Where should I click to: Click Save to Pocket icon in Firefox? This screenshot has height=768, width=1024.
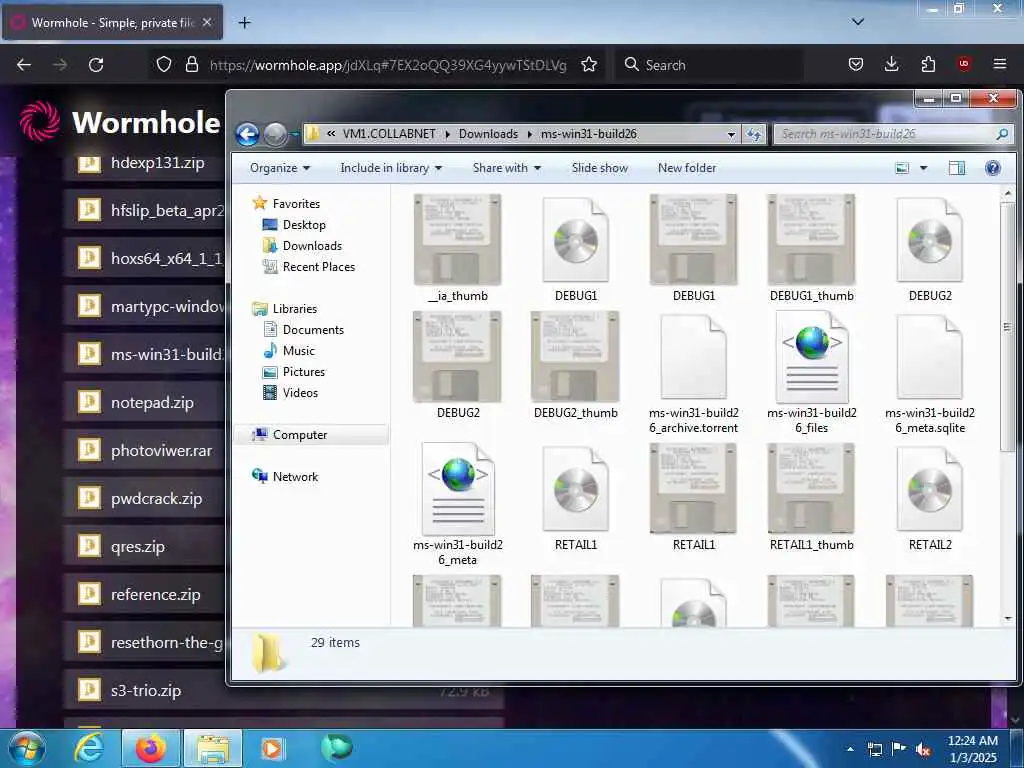tap(856, 64)
